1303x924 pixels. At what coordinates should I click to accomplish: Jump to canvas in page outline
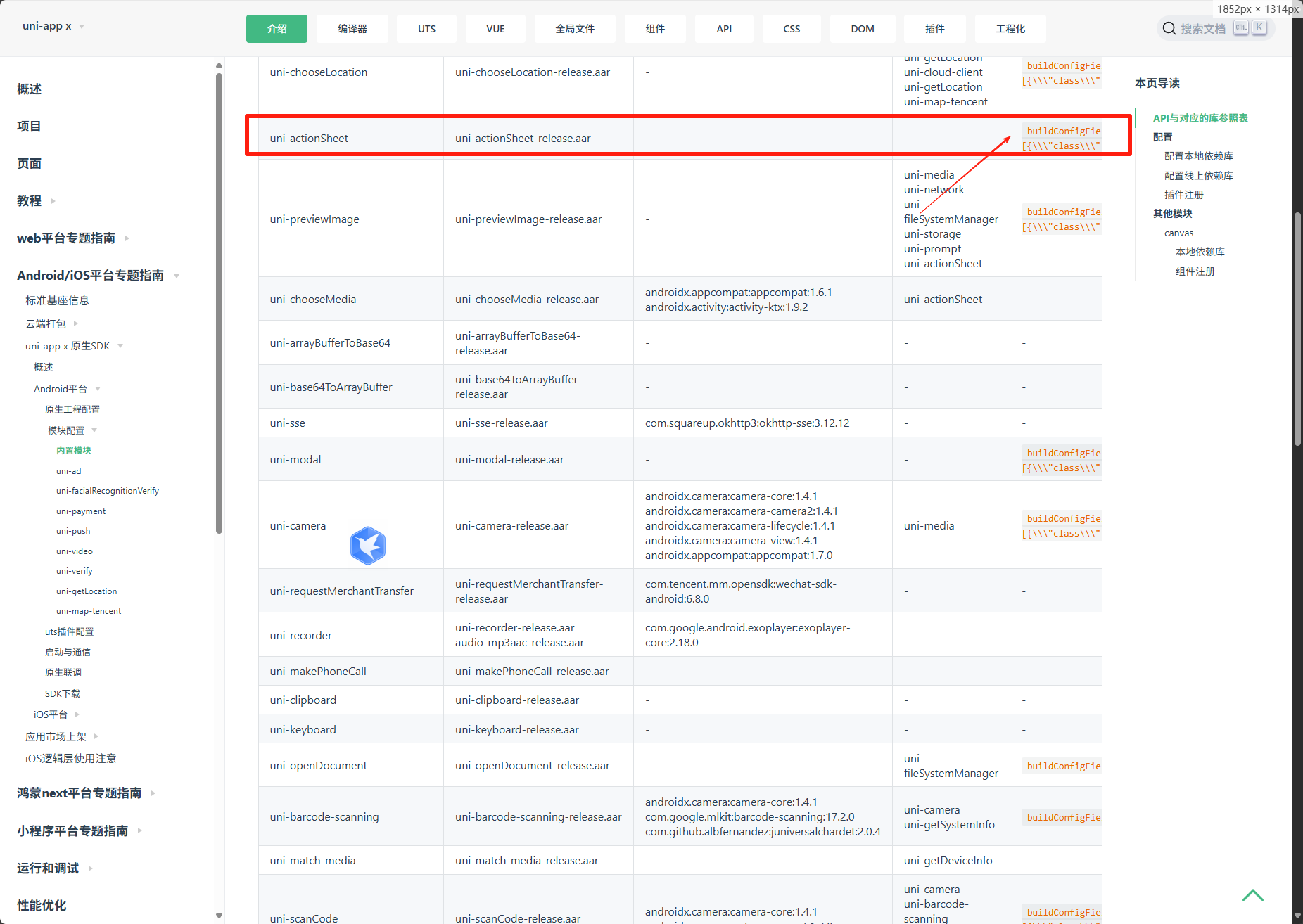click(x=1179, y=233)
